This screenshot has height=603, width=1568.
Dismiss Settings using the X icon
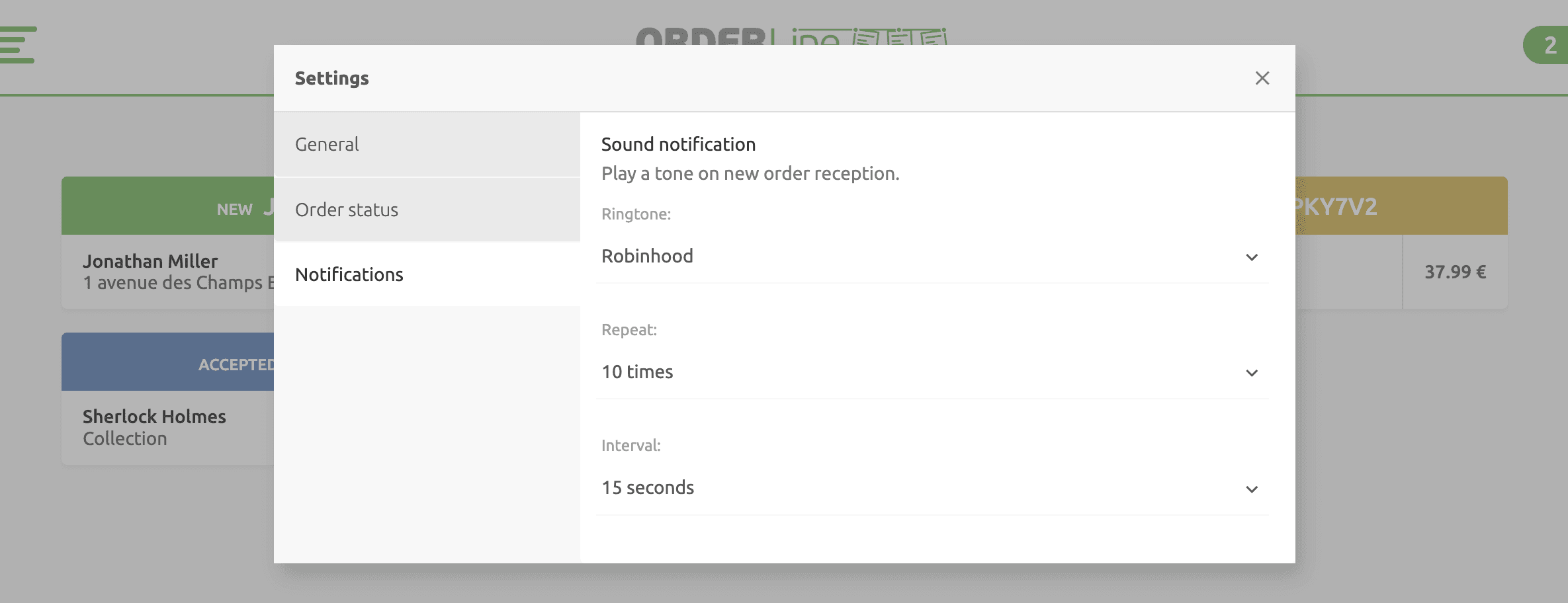(x=1262, y=77)
